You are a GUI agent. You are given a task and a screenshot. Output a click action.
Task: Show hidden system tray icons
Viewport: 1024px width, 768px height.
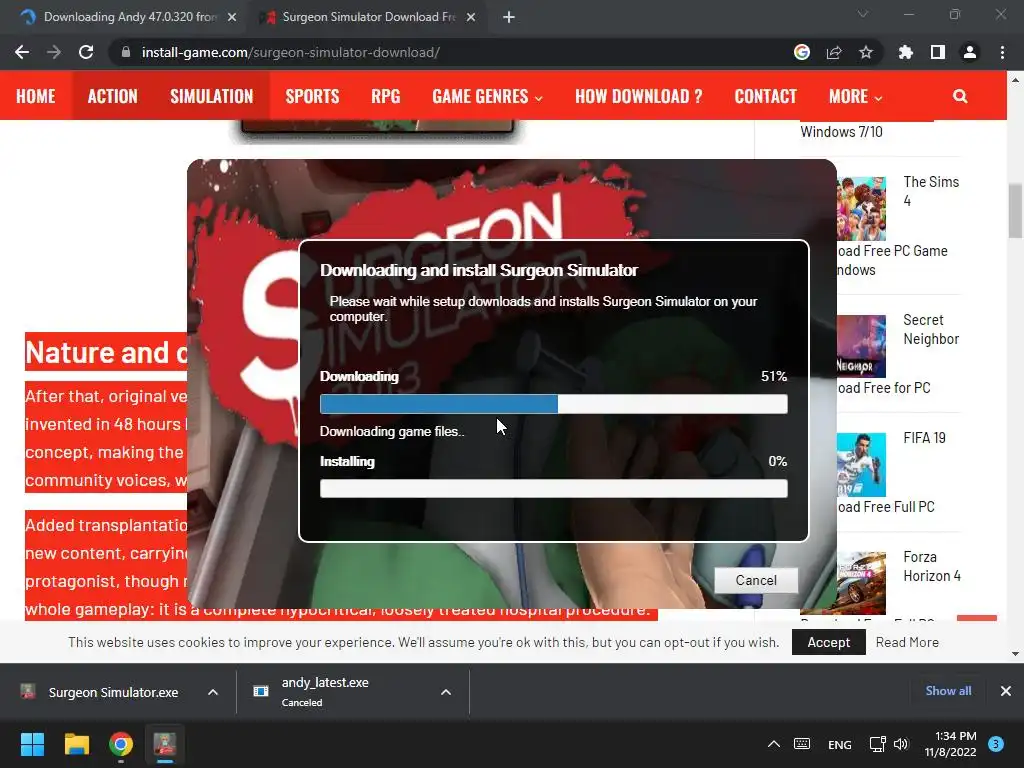coord(774,744)
